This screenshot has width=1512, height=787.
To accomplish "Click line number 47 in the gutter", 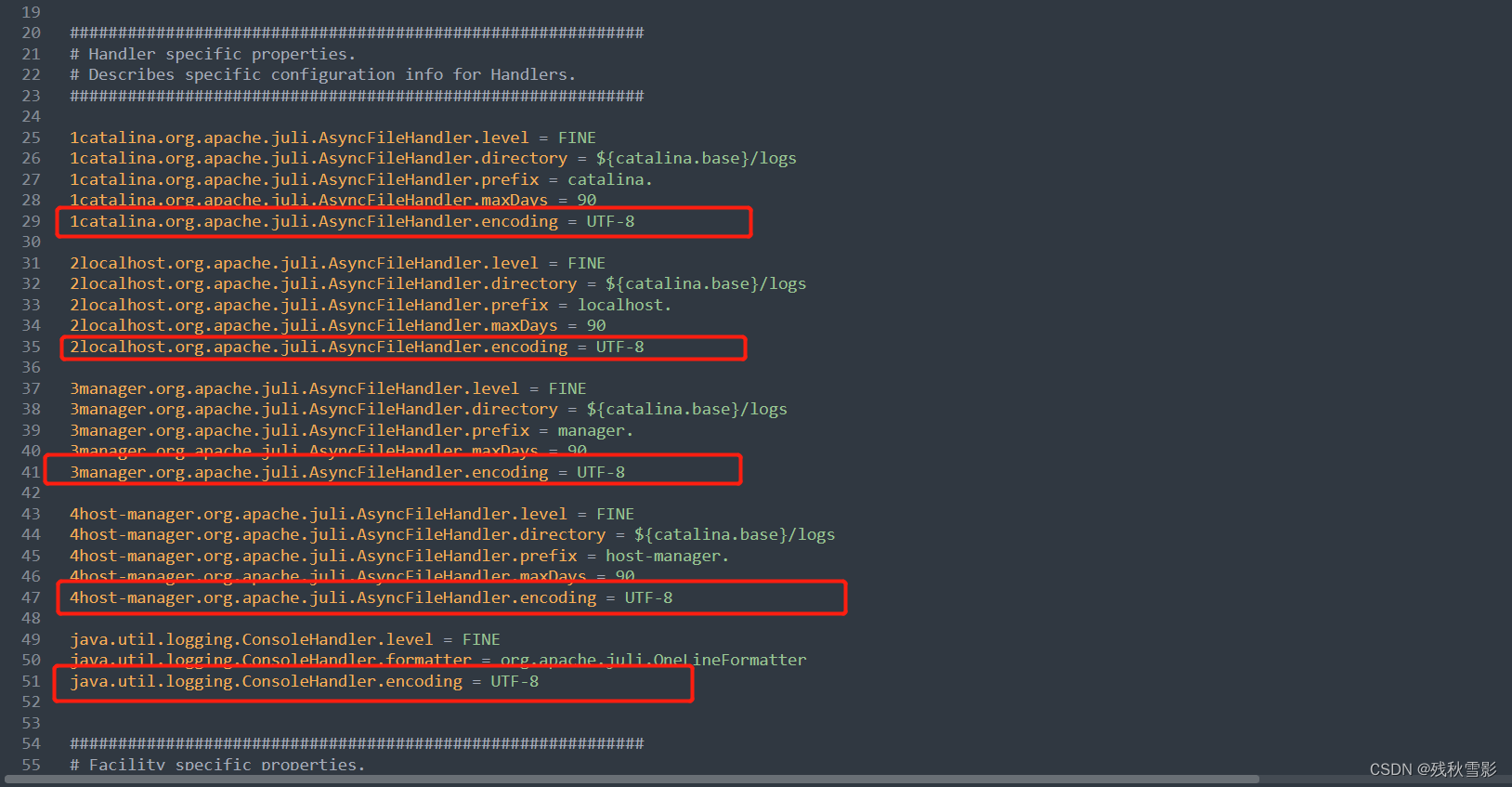I will click(x=32, y=597).
